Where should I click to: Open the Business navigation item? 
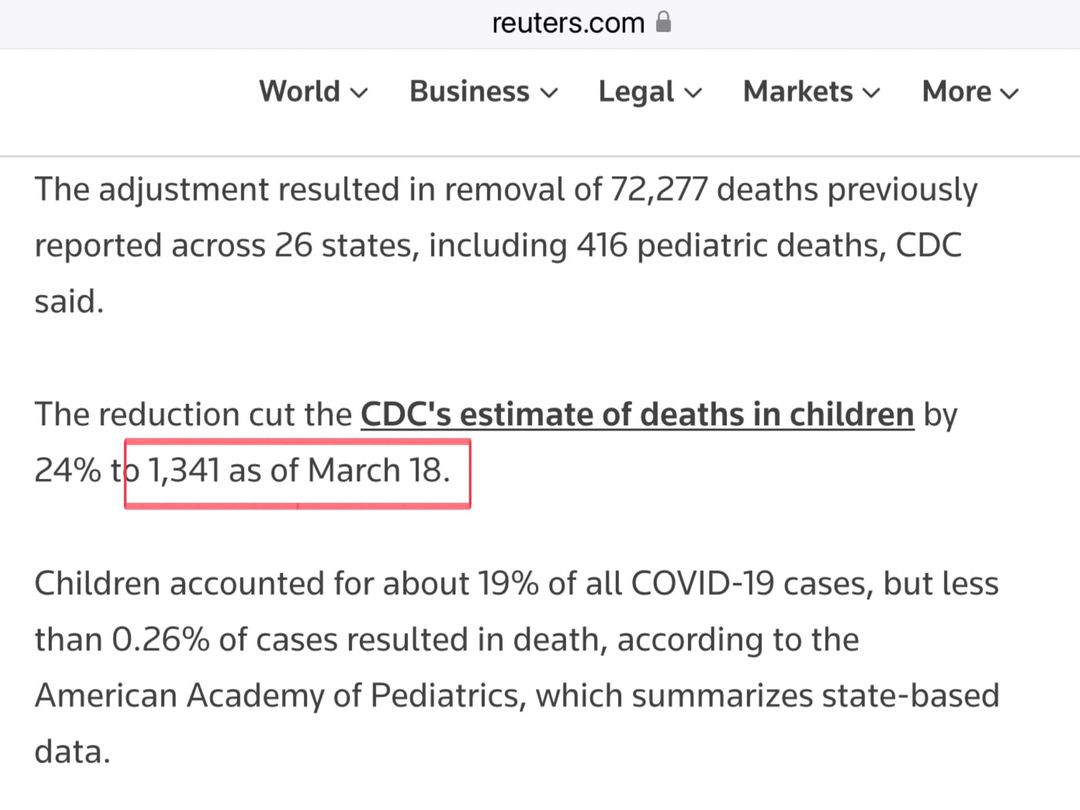click(470, 92)
